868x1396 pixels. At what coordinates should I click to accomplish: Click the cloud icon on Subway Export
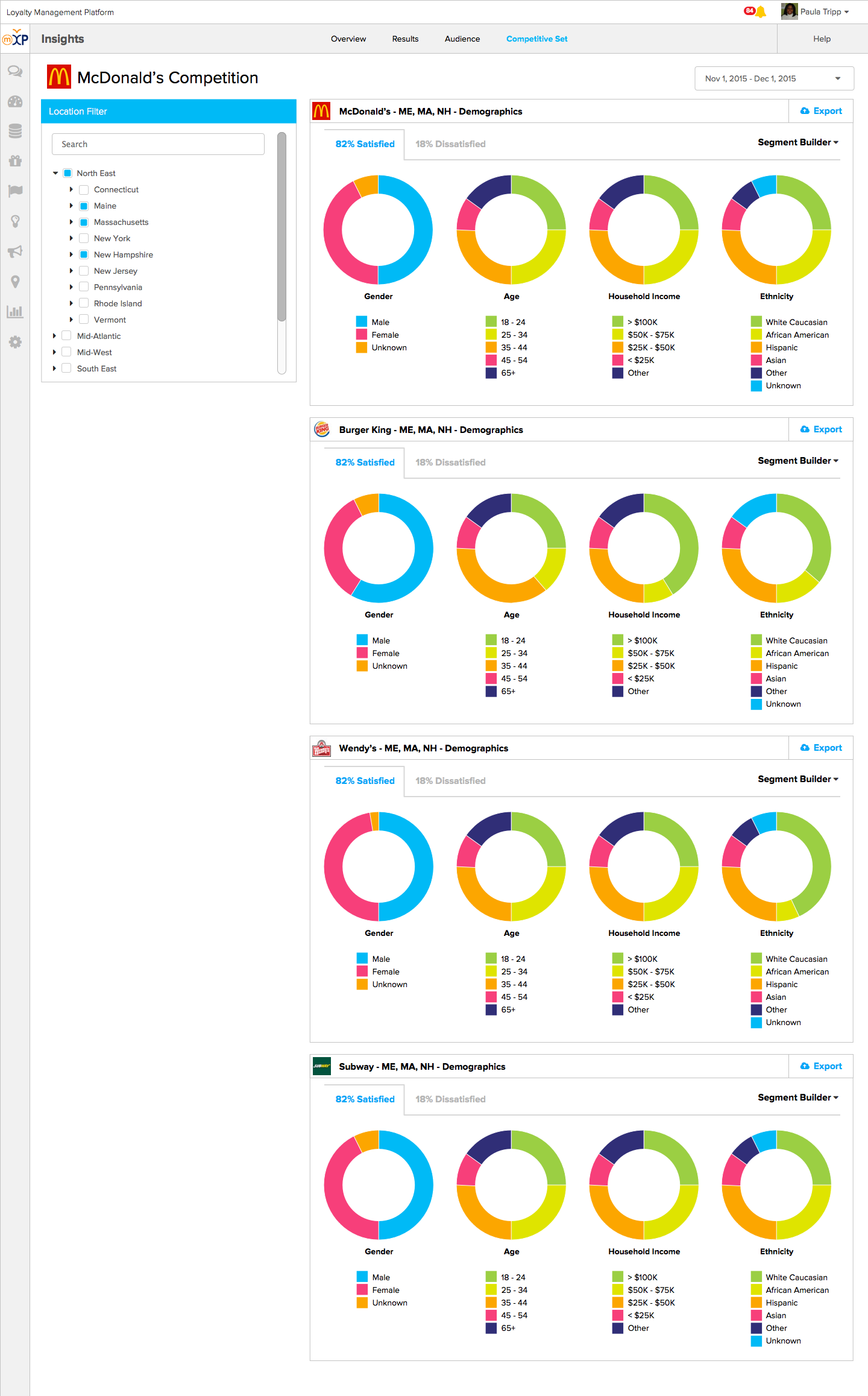coord(804,1066)
